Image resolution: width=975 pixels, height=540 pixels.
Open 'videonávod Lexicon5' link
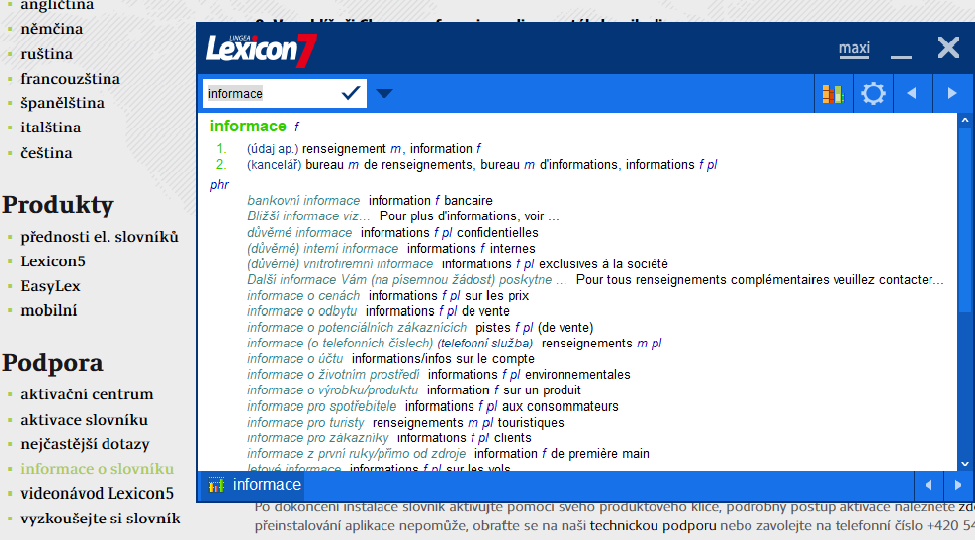97,493
